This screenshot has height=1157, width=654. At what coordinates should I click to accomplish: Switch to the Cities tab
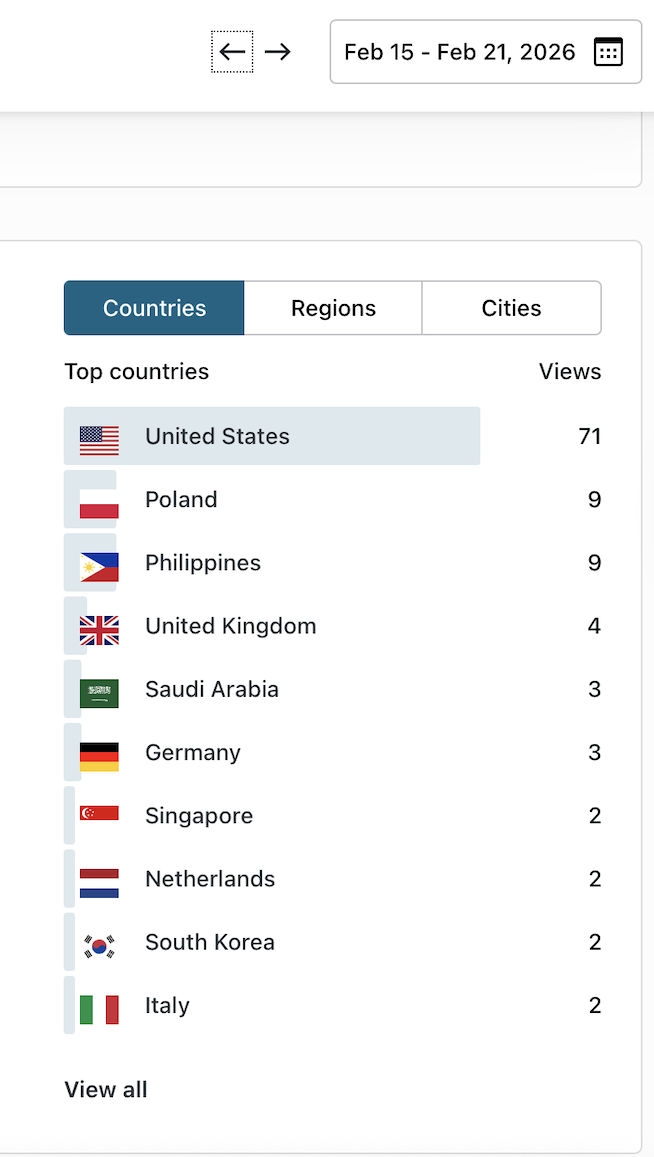[511, 308]
